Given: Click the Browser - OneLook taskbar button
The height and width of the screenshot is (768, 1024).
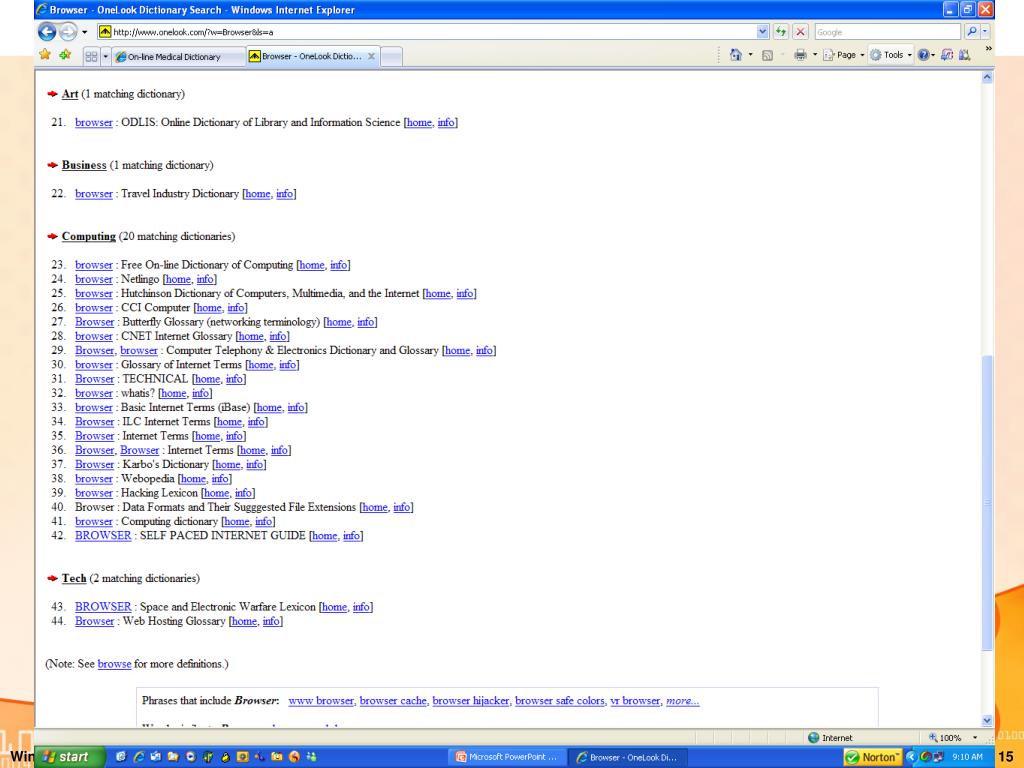Looking at the screenshot, I should (627, 758).
